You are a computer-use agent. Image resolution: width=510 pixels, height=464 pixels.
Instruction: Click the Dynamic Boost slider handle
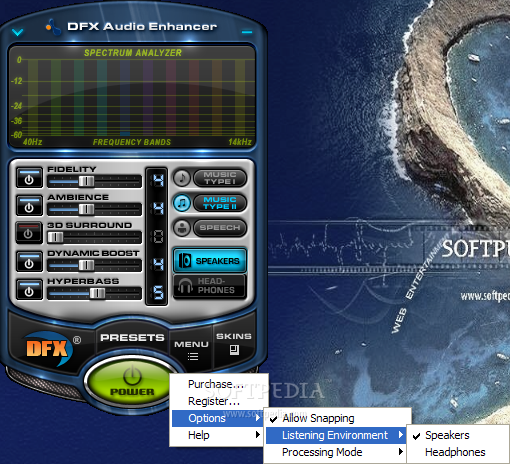86,265
